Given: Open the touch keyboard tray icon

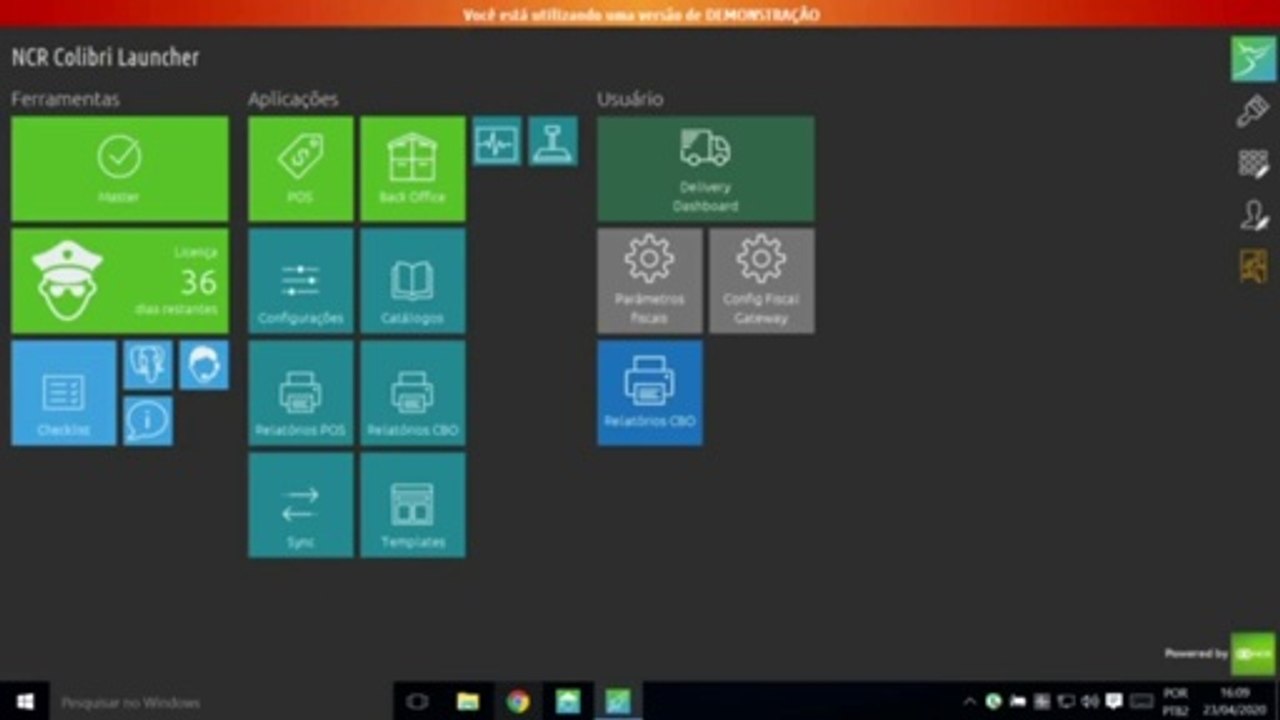Looking at the screenshot, I should [x=1141, y=702].
